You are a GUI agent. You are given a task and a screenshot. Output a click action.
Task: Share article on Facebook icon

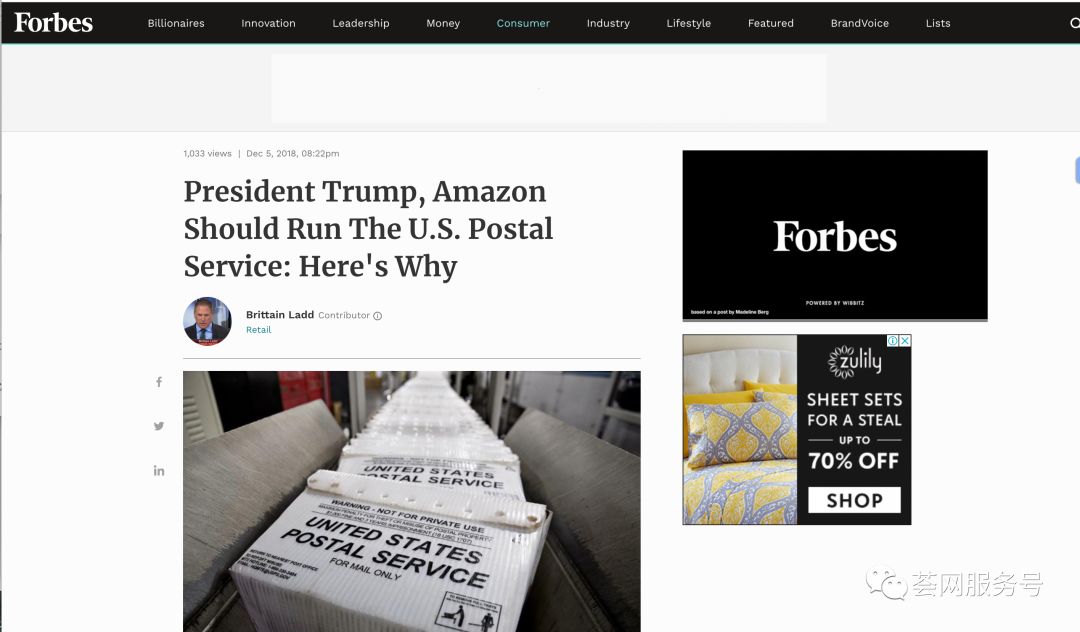point(159,382)
